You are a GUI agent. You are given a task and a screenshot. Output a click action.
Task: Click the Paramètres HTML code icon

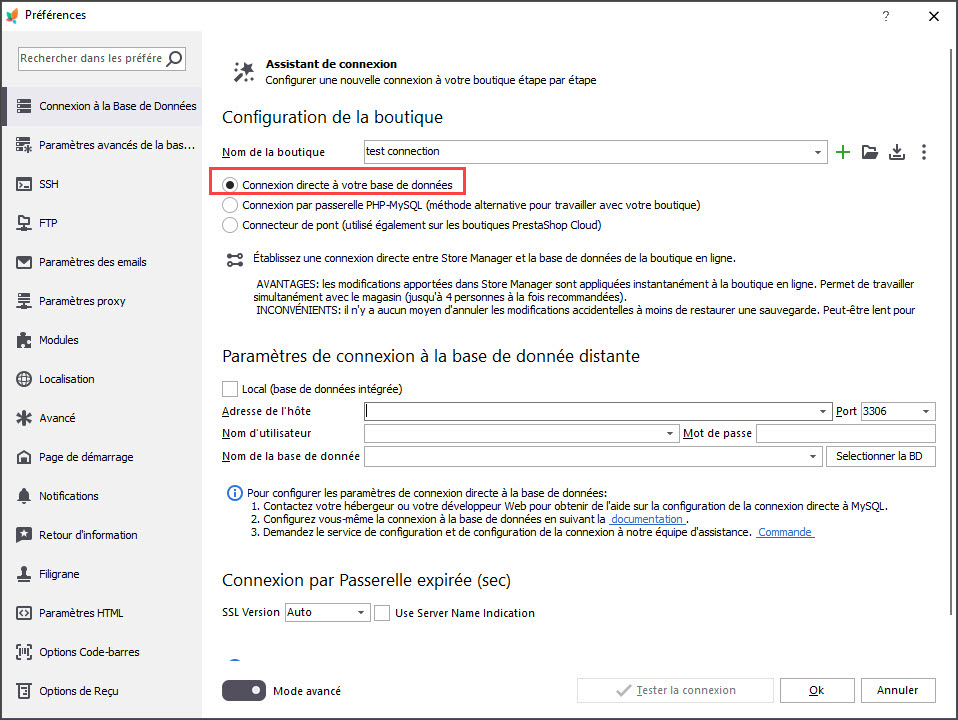(x=24, y=613)
